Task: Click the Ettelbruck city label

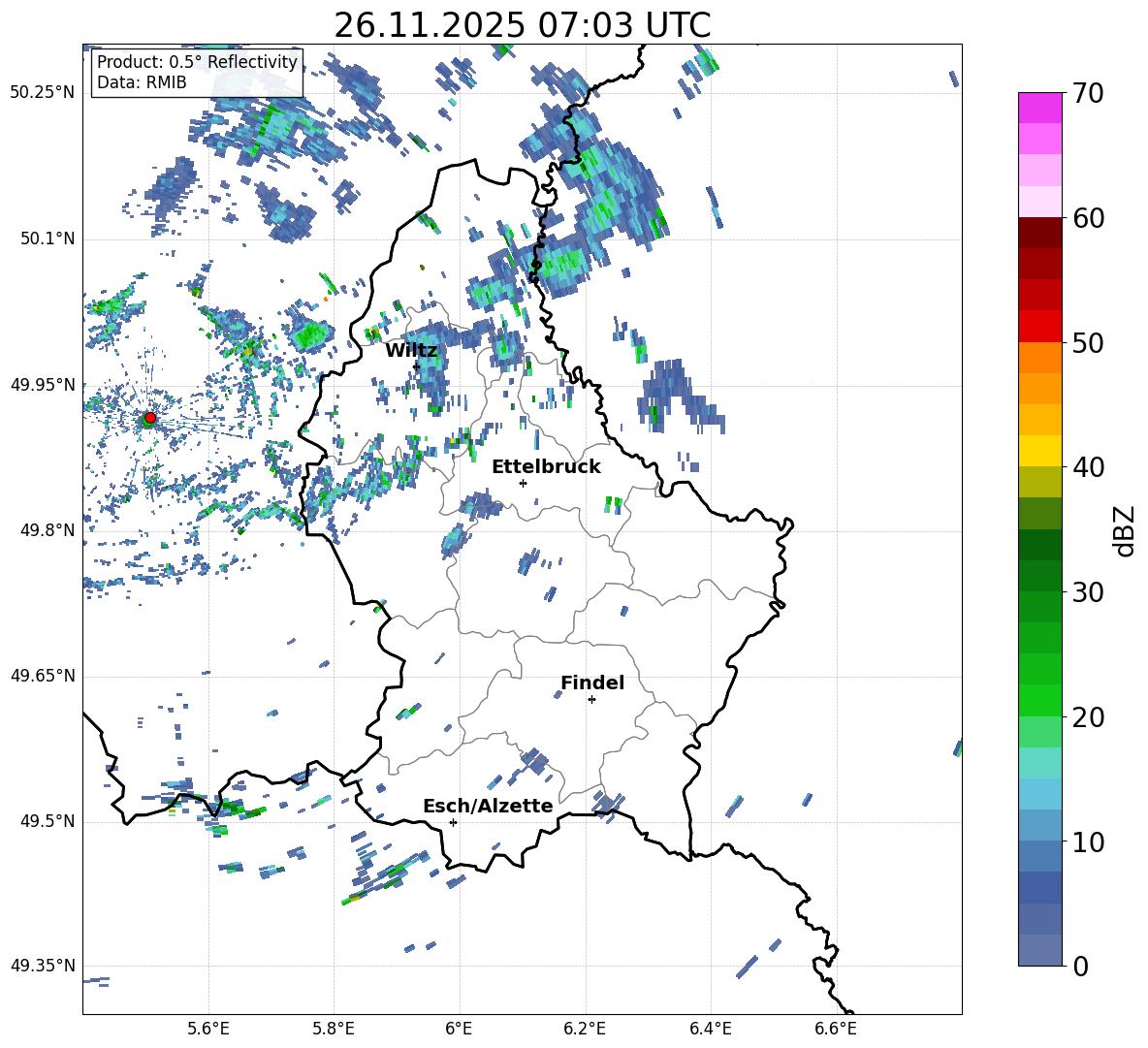Action: pyautogui.click(x=546, y=467)
